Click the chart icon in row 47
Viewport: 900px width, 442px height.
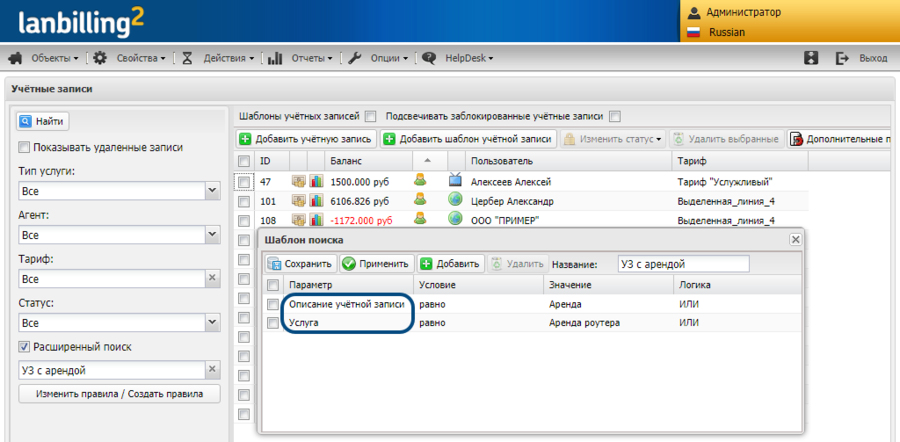(x=316, y=182)
